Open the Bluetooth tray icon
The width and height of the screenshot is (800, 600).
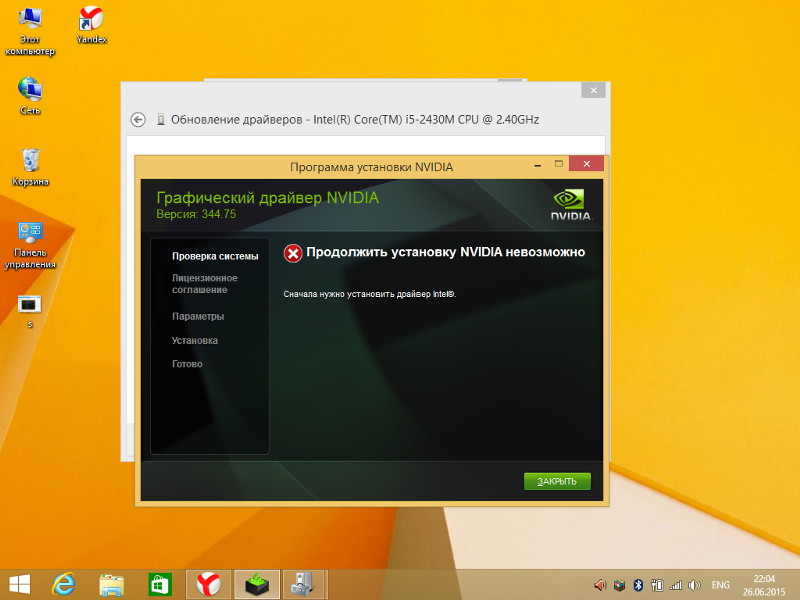coord(638,585)
